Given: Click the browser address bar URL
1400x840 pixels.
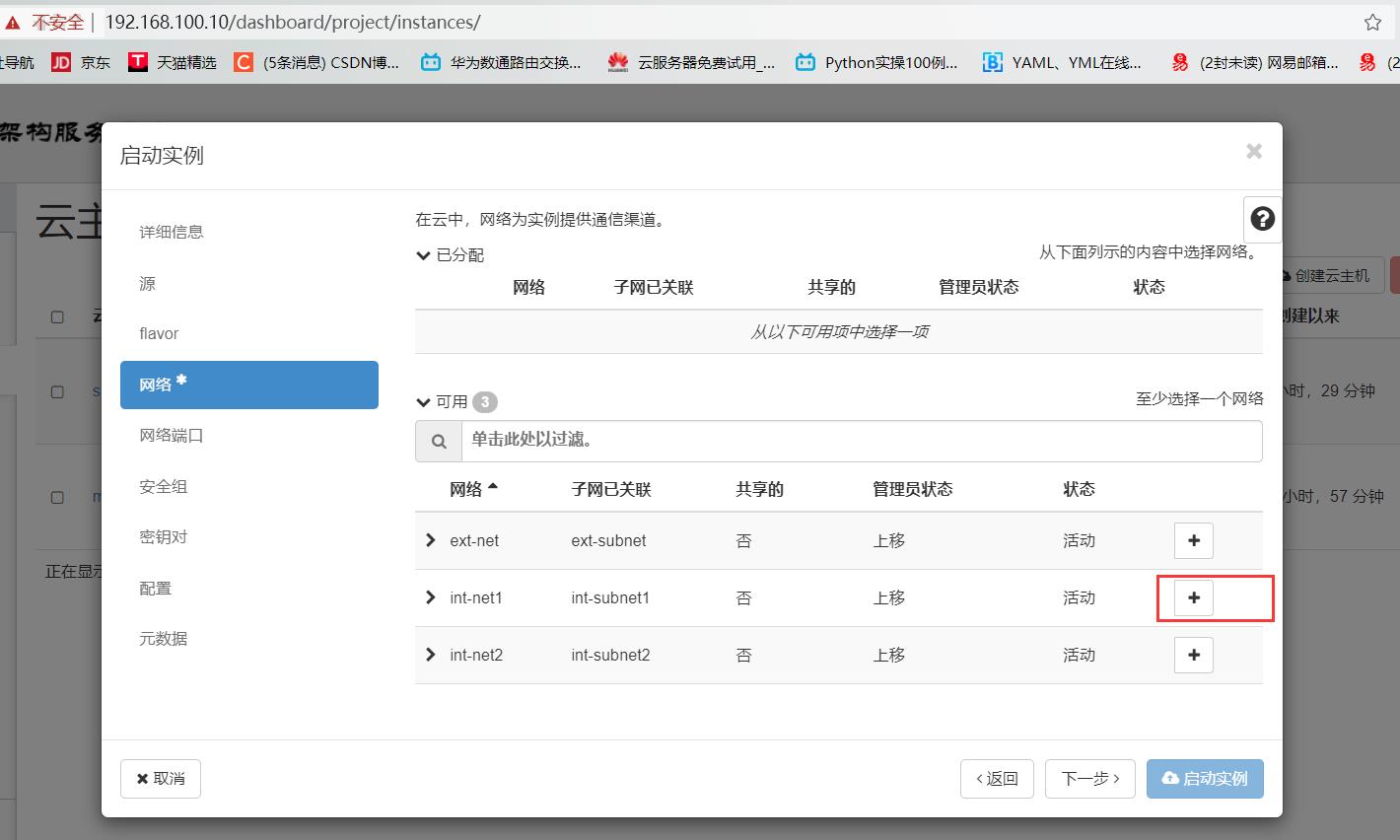Looking at the screenshot, I should click(293, 22).
